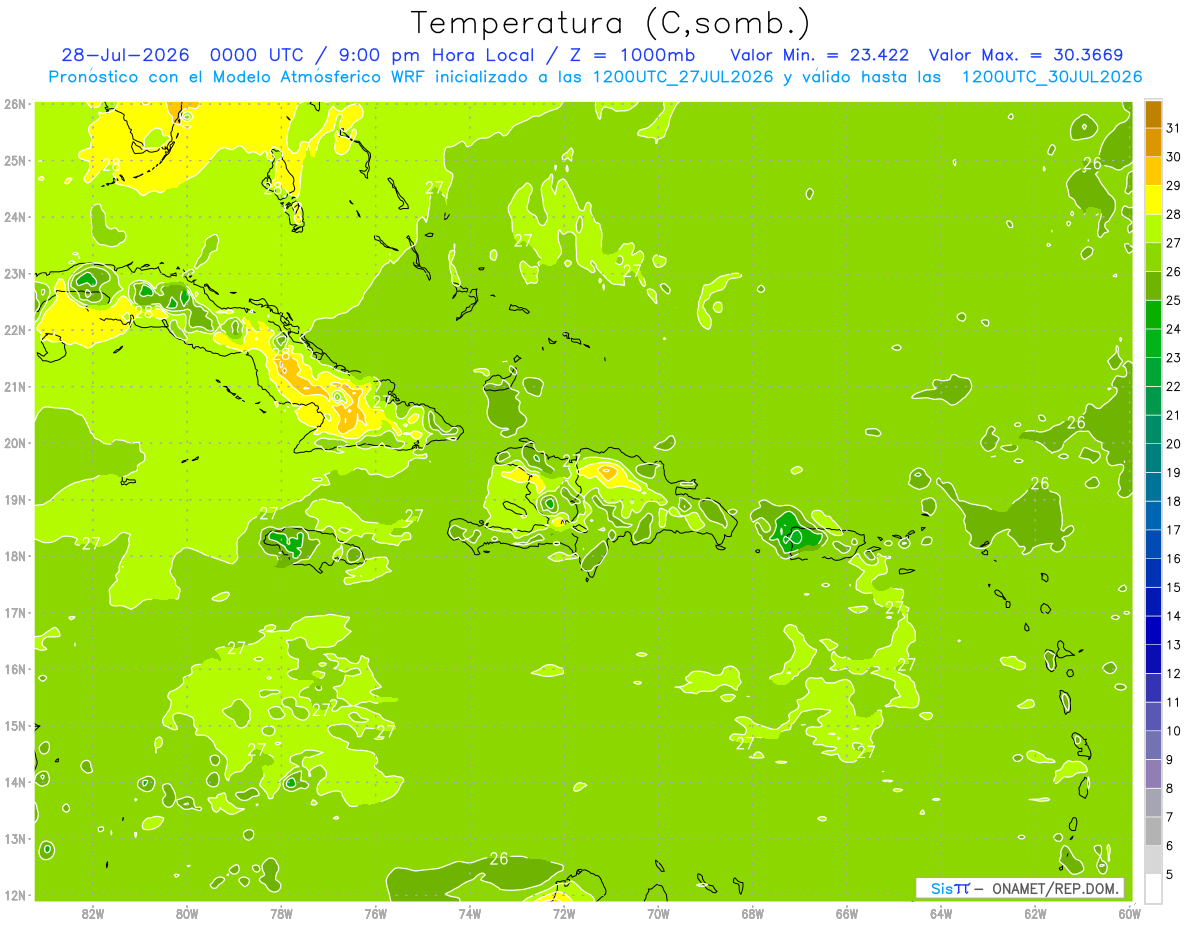Click the latitude axis label "26N"

click(15, 104)
